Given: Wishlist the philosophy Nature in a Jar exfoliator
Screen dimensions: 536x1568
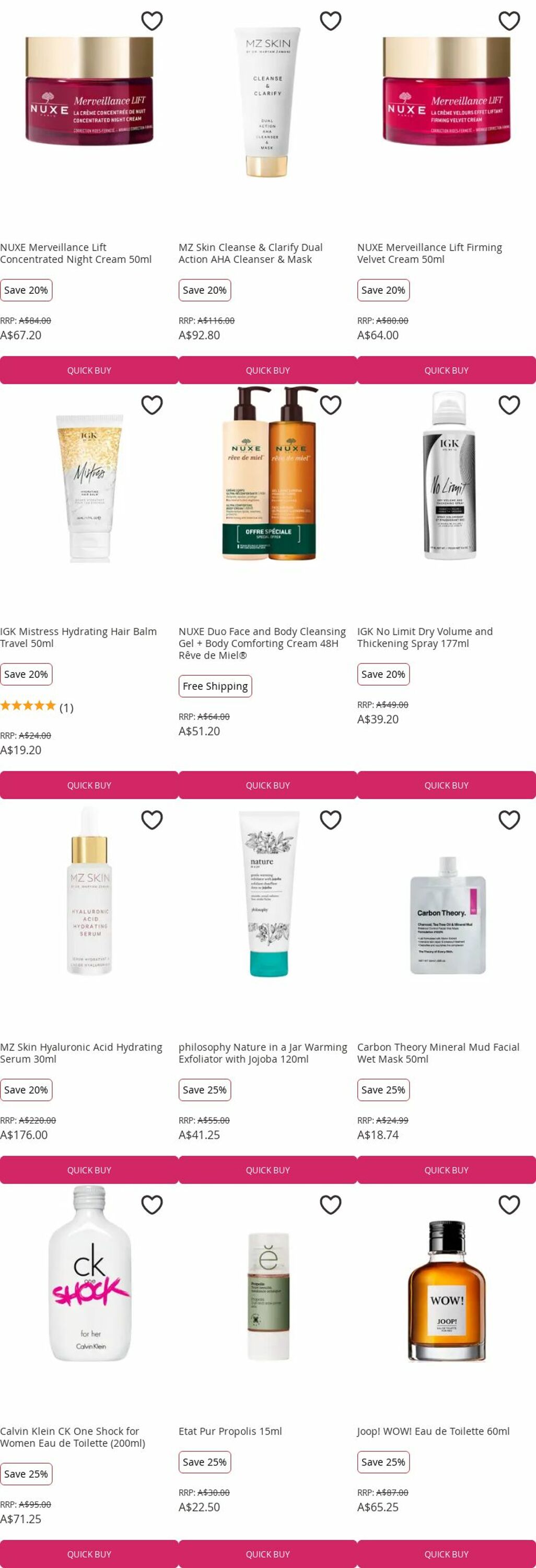Looking at the screenshot, I should [x=330, y=820].
